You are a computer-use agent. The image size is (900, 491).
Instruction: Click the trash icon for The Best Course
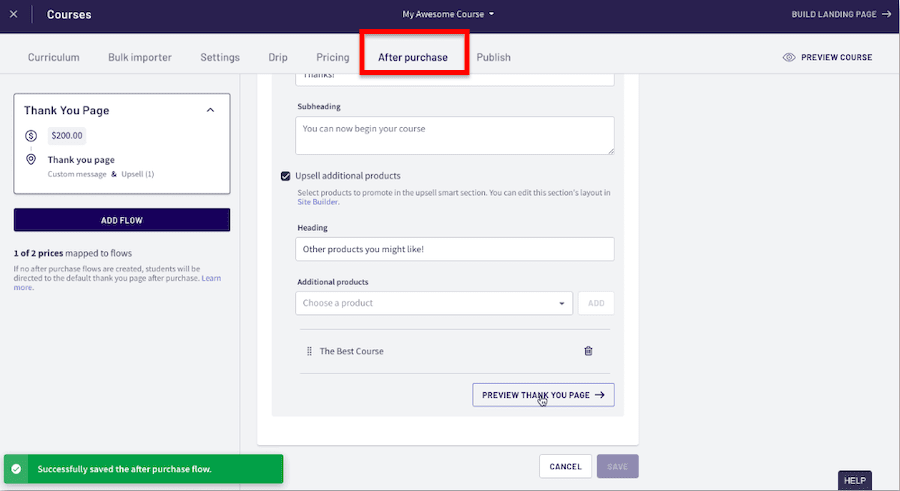(x=588, y=351)
